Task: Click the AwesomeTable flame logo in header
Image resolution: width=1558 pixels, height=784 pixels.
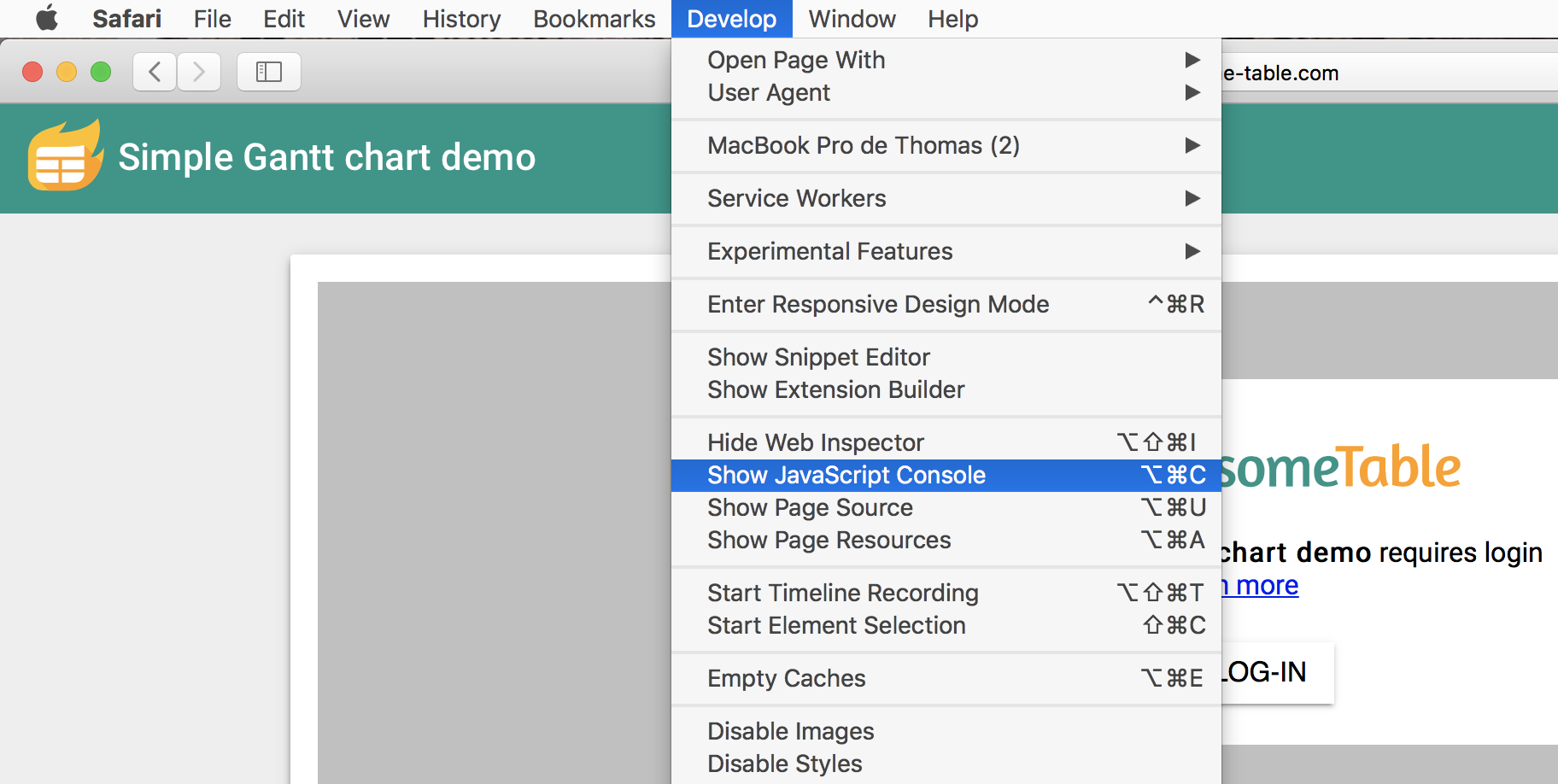Action: point(65,155)
